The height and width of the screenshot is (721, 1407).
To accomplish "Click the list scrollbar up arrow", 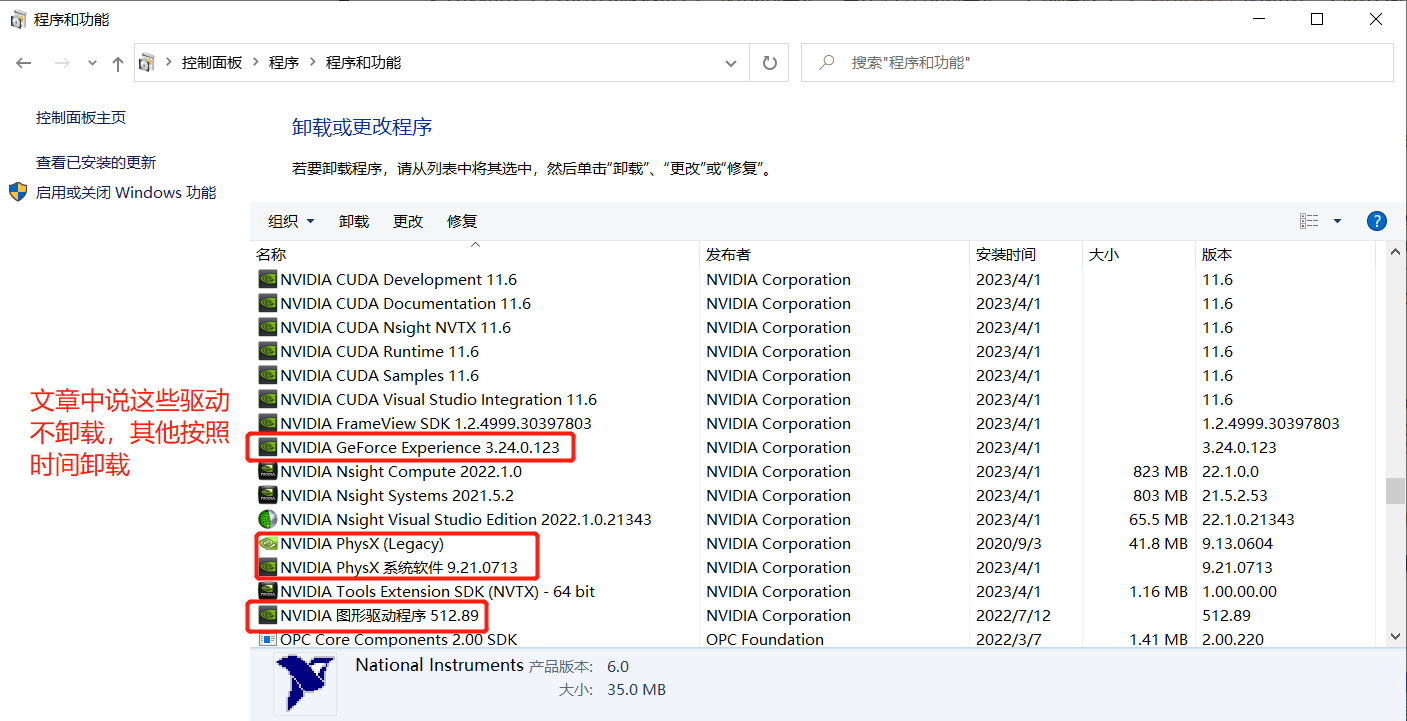I will [x=1395, y=254].
